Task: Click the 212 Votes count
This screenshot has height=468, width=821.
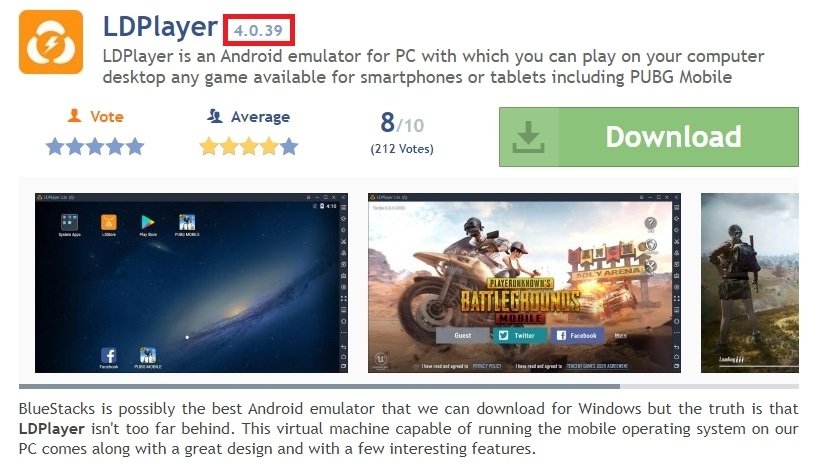Action: tap(402, 149)
